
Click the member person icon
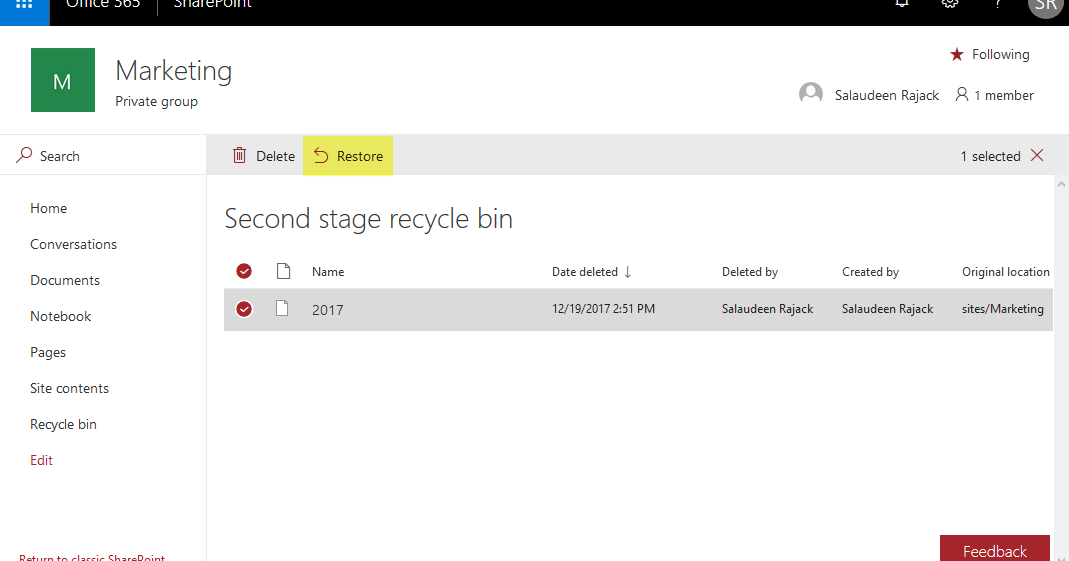point(961,95)
